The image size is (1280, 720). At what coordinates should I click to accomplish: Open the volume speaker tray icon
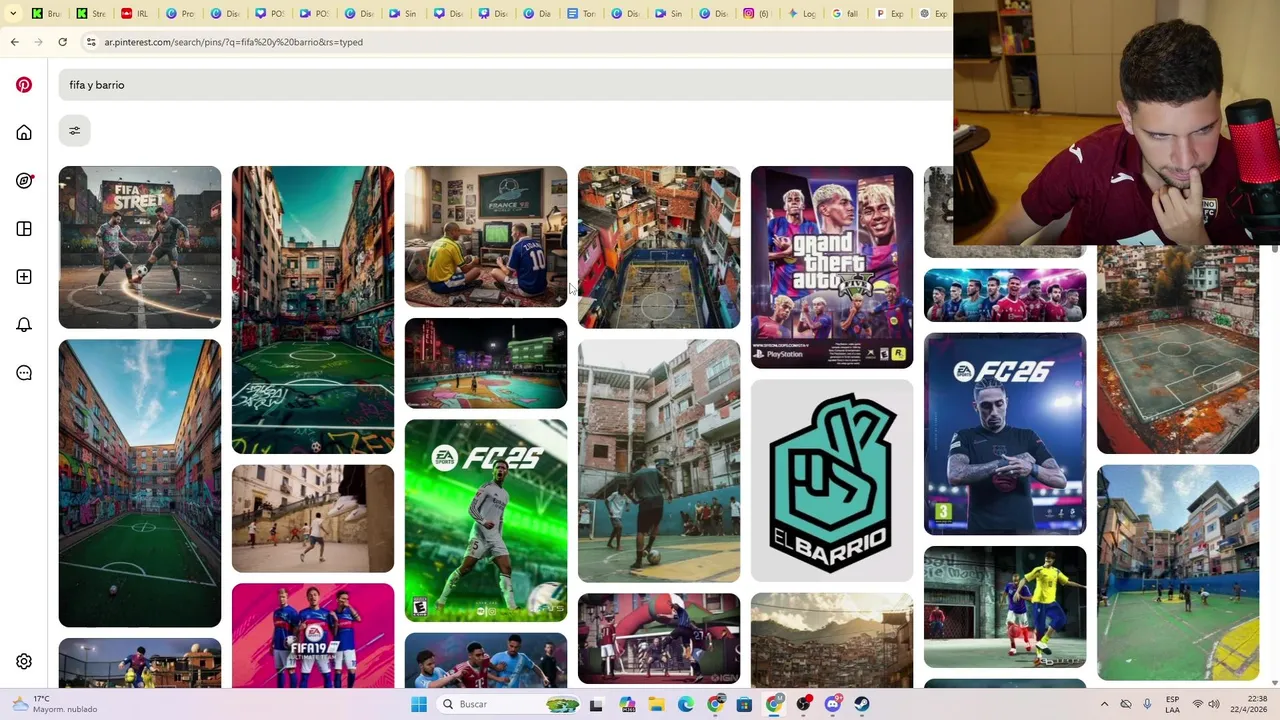pyautogui.click(x=1214, y=704)
